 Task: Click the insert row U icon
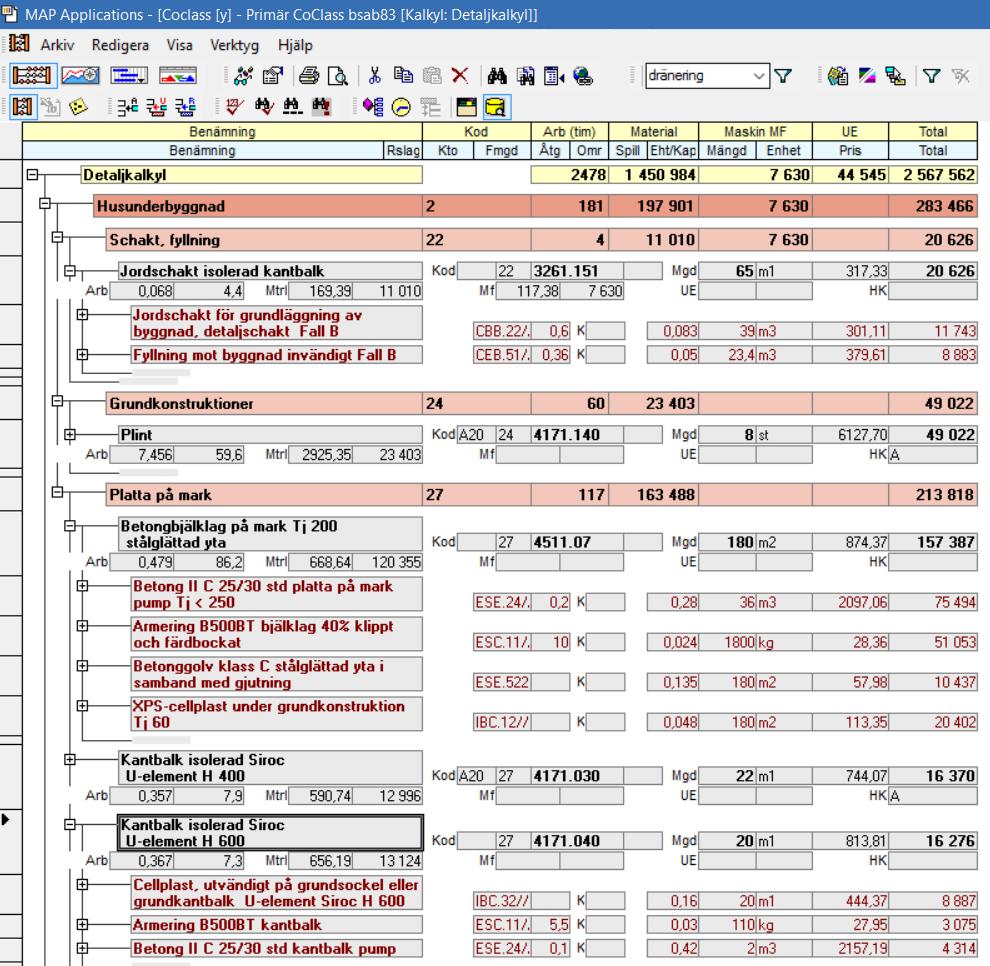(x=157, y=107)
